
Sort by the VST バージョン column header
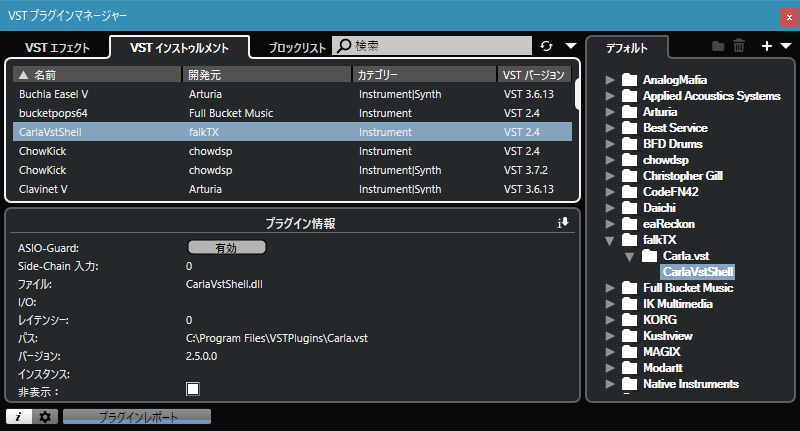[534, 75]
